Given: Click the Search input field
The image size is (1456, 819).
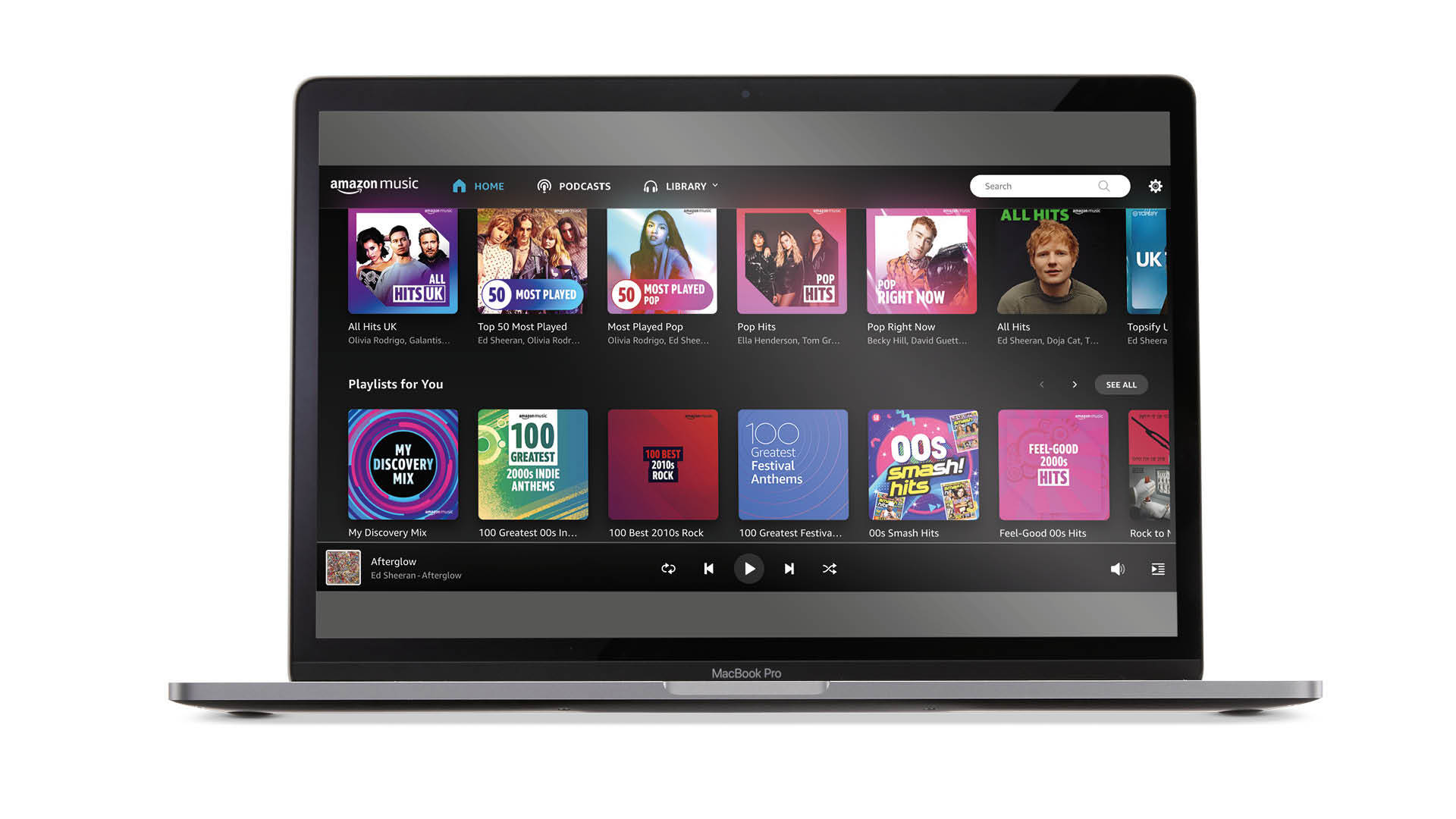Looking at the screenshot, I should 1044,186.
